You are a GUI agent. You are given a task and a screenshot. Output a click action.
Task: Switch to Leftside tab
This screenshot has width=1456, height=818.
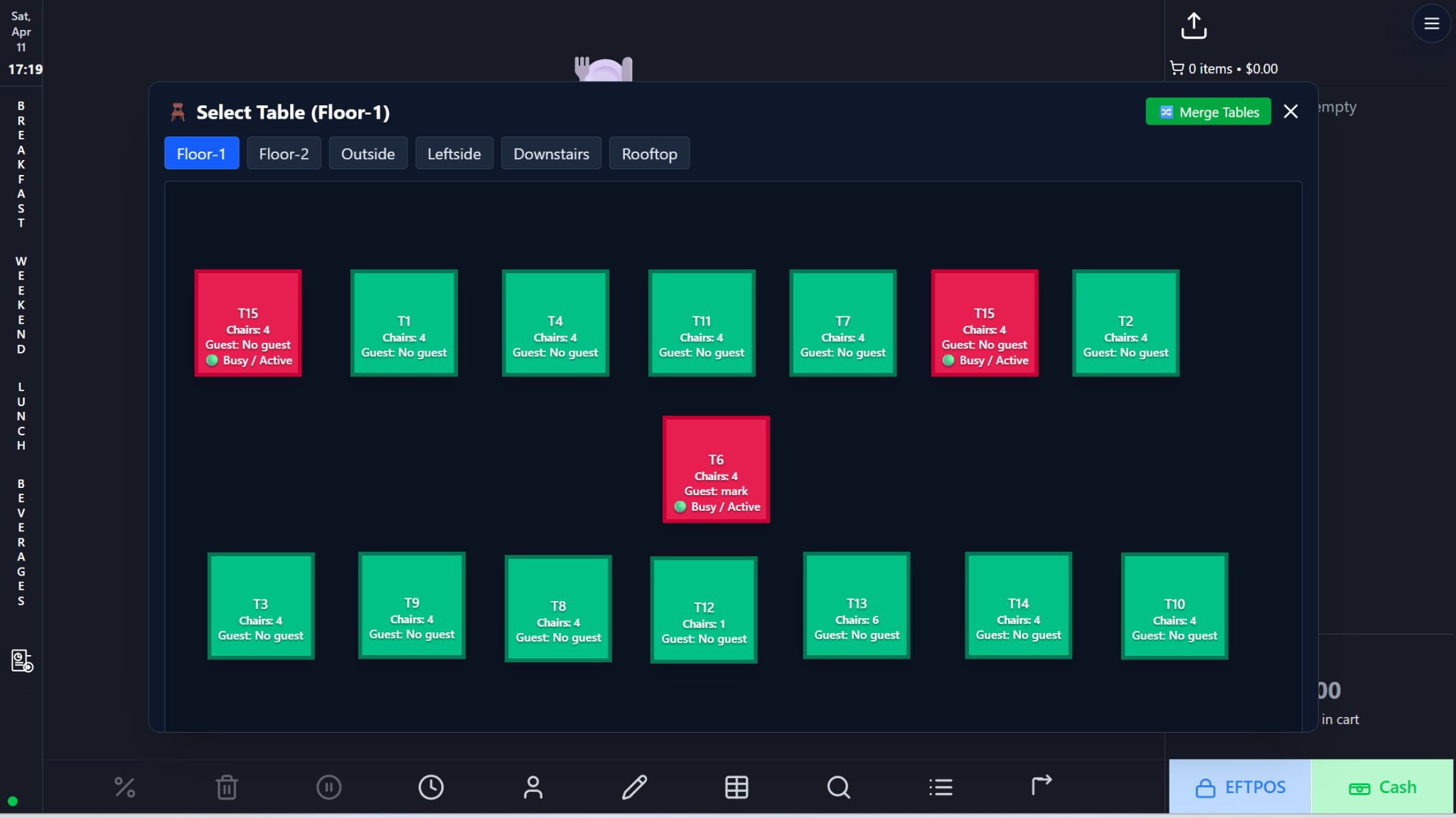[454, 154]
